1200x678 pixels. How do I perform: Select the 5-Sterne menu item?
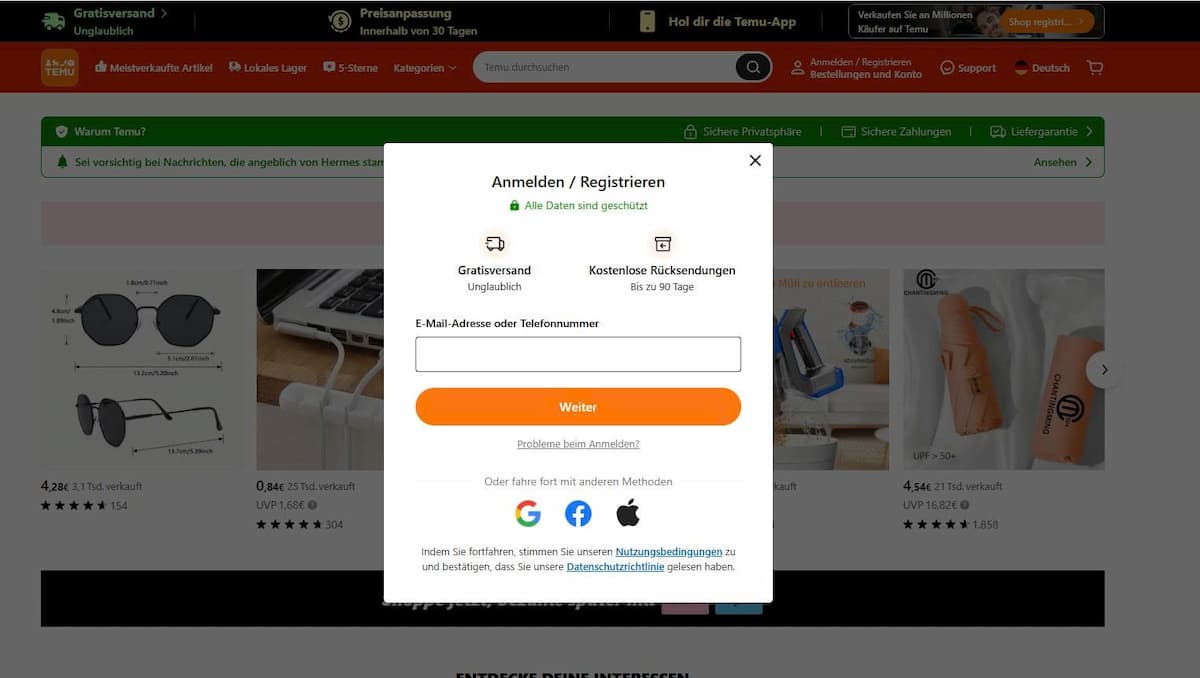point(350,68)
